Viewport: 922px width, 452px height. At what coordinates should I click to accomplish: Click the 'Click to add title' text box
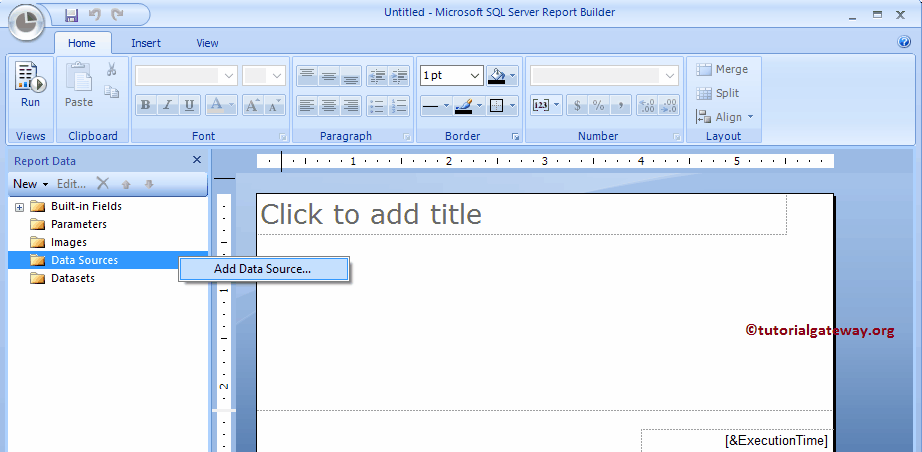tap(522, 215)
